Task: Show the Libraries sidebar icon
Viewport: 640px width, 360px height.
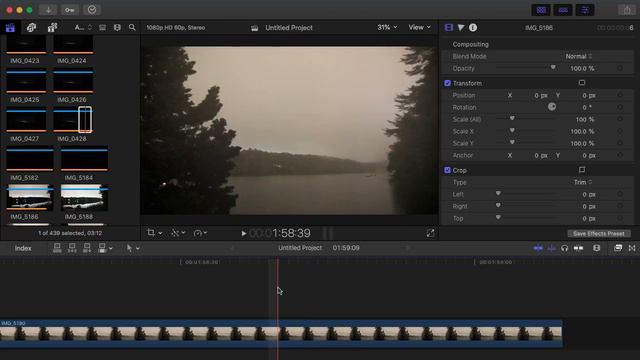Action: coord(10,27)
